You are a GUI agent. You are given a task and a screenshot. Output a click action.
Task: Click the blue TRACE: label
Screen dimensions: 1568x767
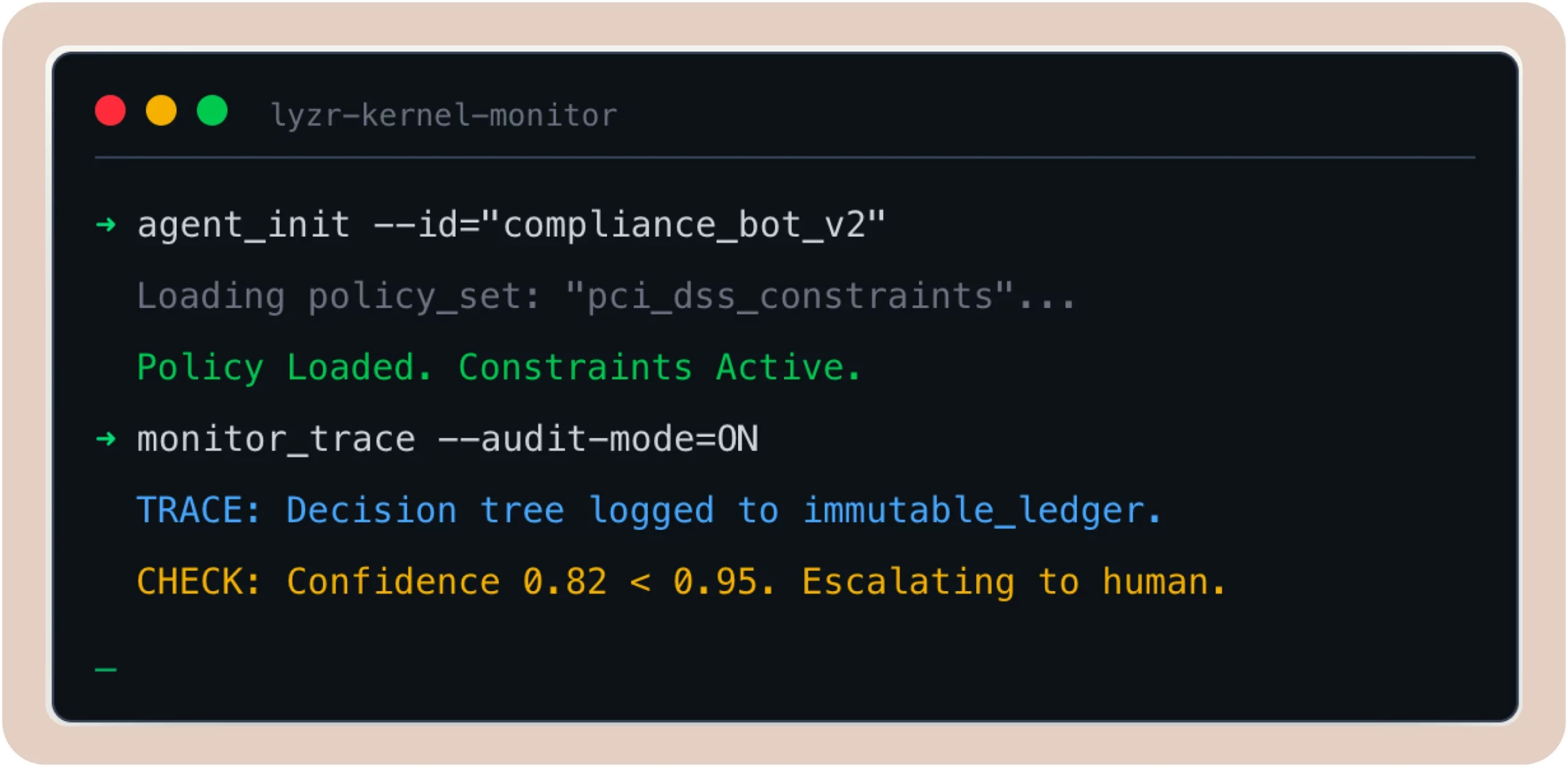[x=199, y=510]
